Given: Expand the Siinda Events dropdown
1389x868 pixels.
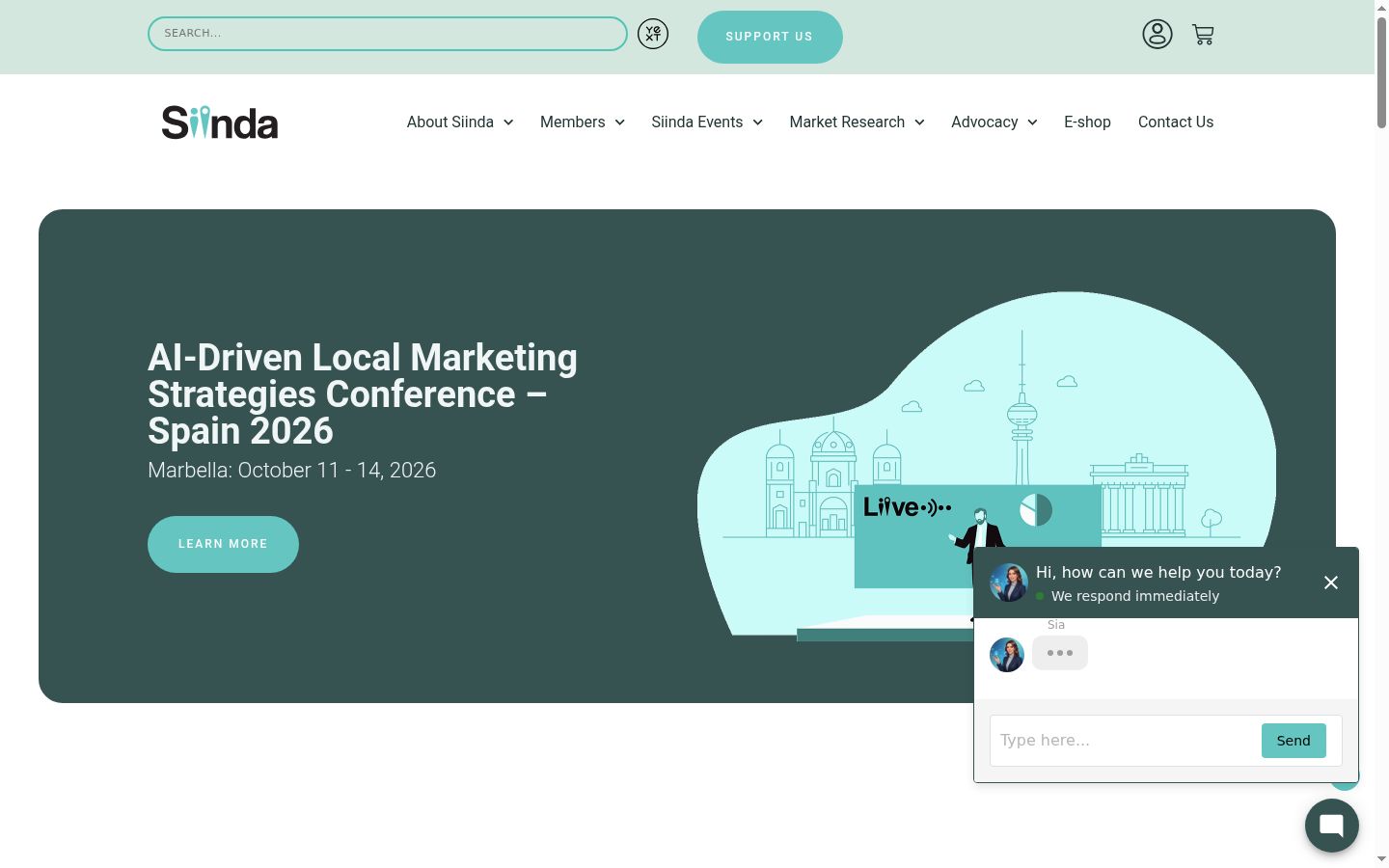Looking at the screenshot, I should [x=707, y=122].
